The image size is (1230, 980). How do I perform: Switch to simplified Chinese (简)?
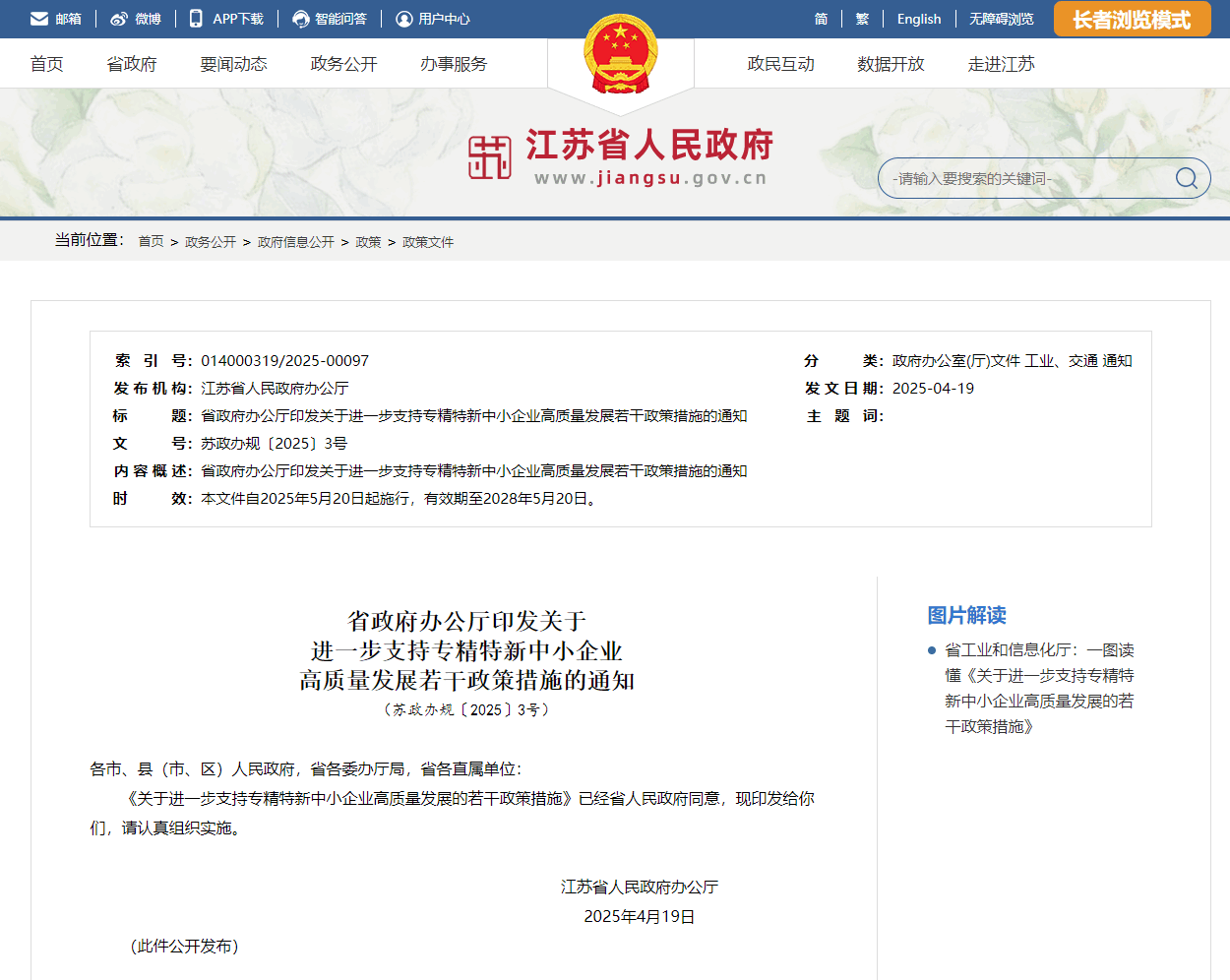[x=821, y=19]
